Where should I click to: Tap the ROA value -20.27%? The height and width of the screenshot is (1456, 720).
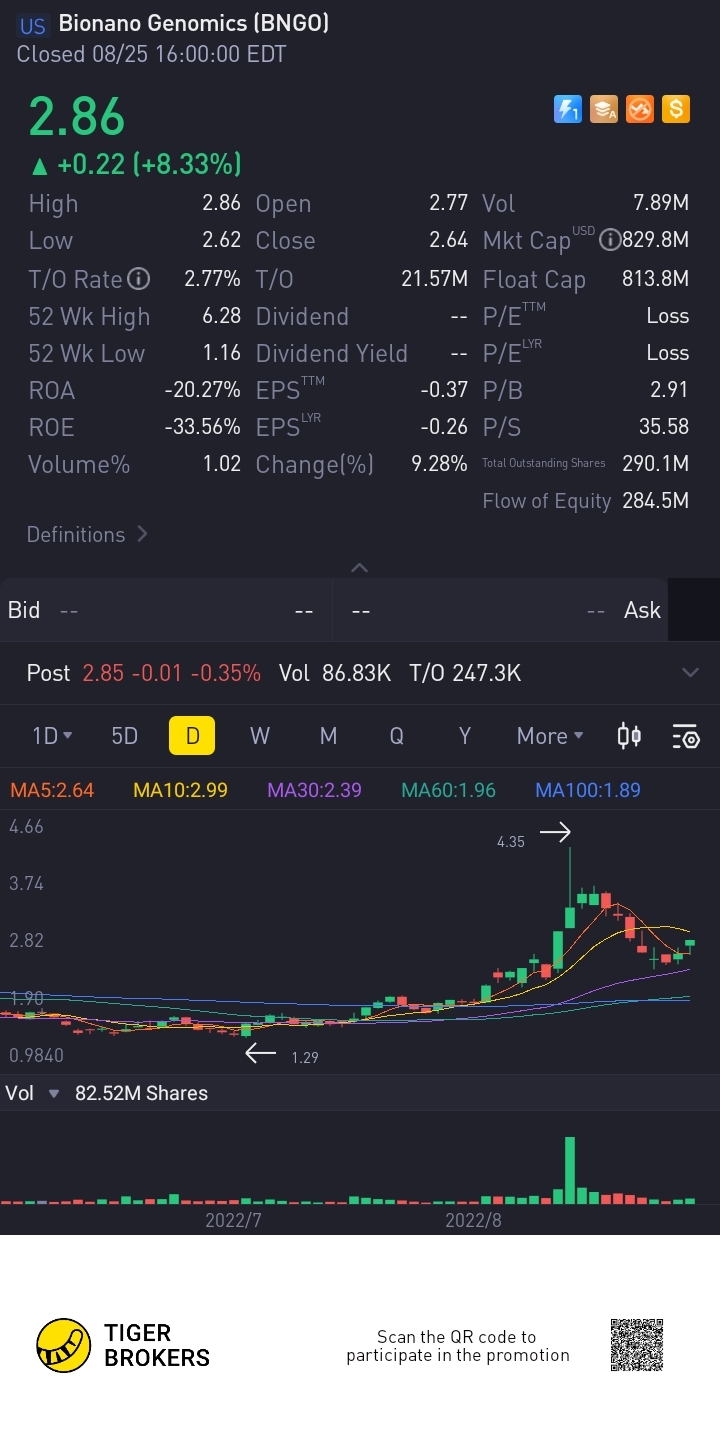click(202, 390)
